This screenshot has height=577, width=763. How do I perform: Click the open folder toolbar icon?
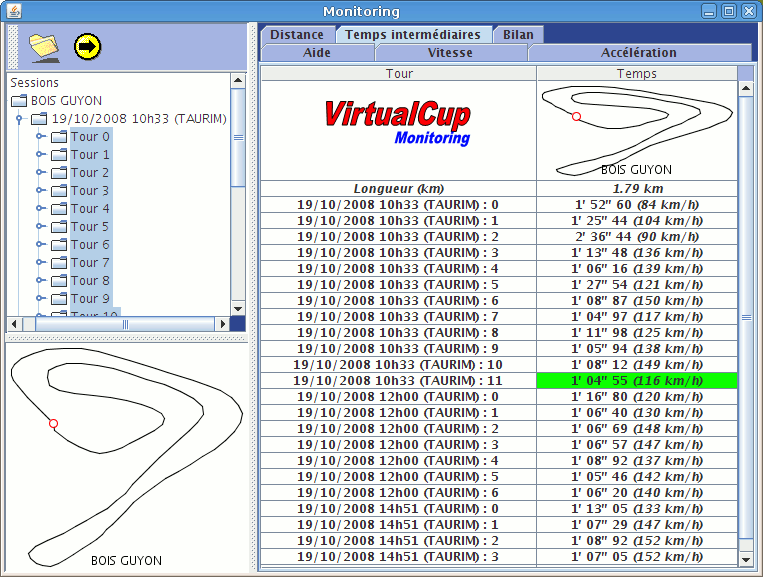pyautogui.click(x=44, y=46)
